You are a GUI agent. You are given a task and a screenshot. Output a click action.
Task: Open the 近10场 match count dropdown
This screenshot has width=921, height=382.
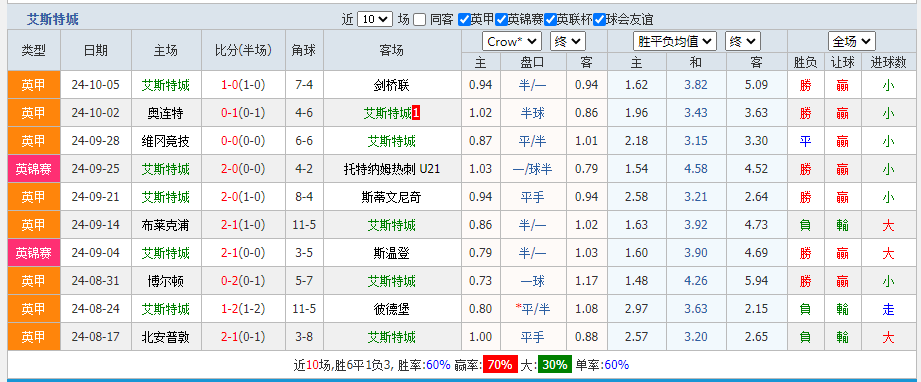[x=375, y=19]
